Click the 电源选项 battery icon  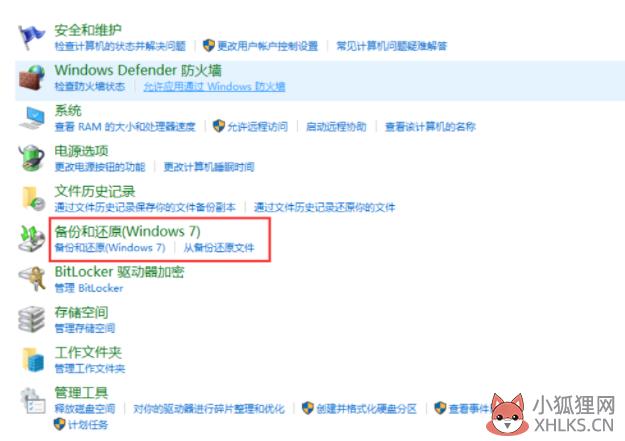coord(31,158)
